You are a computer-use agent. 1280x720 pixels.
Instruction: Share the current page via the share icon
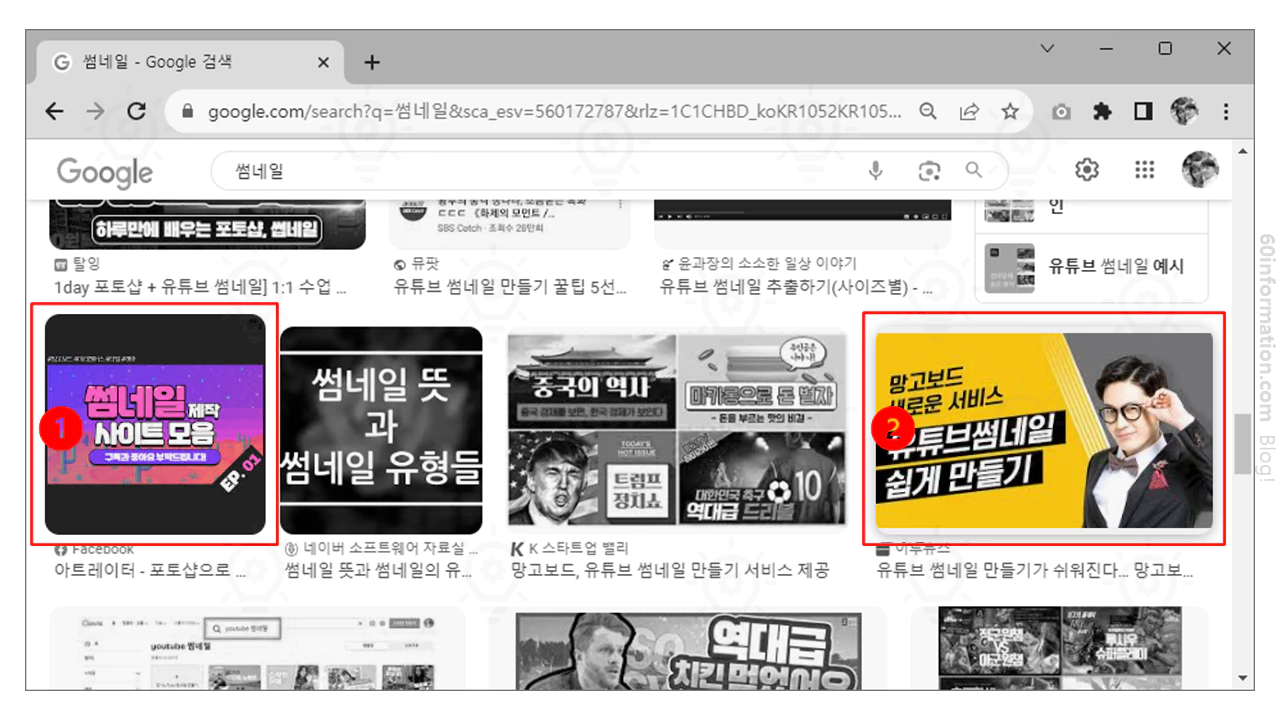tap(969, 111)
